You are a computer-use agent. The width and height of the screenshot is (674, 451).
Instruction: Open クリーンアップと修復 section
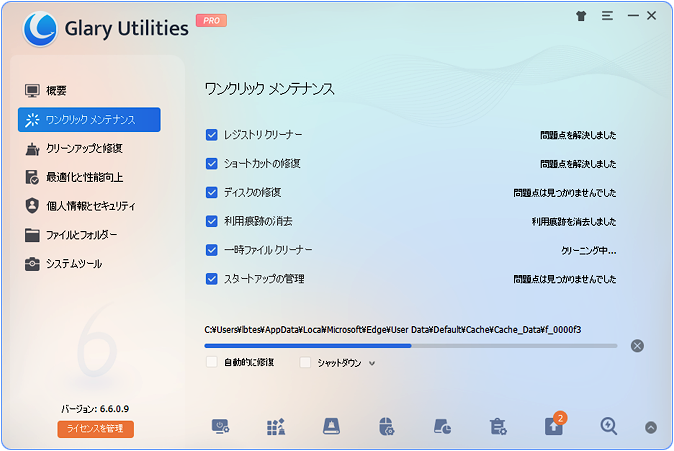point(89,149)
